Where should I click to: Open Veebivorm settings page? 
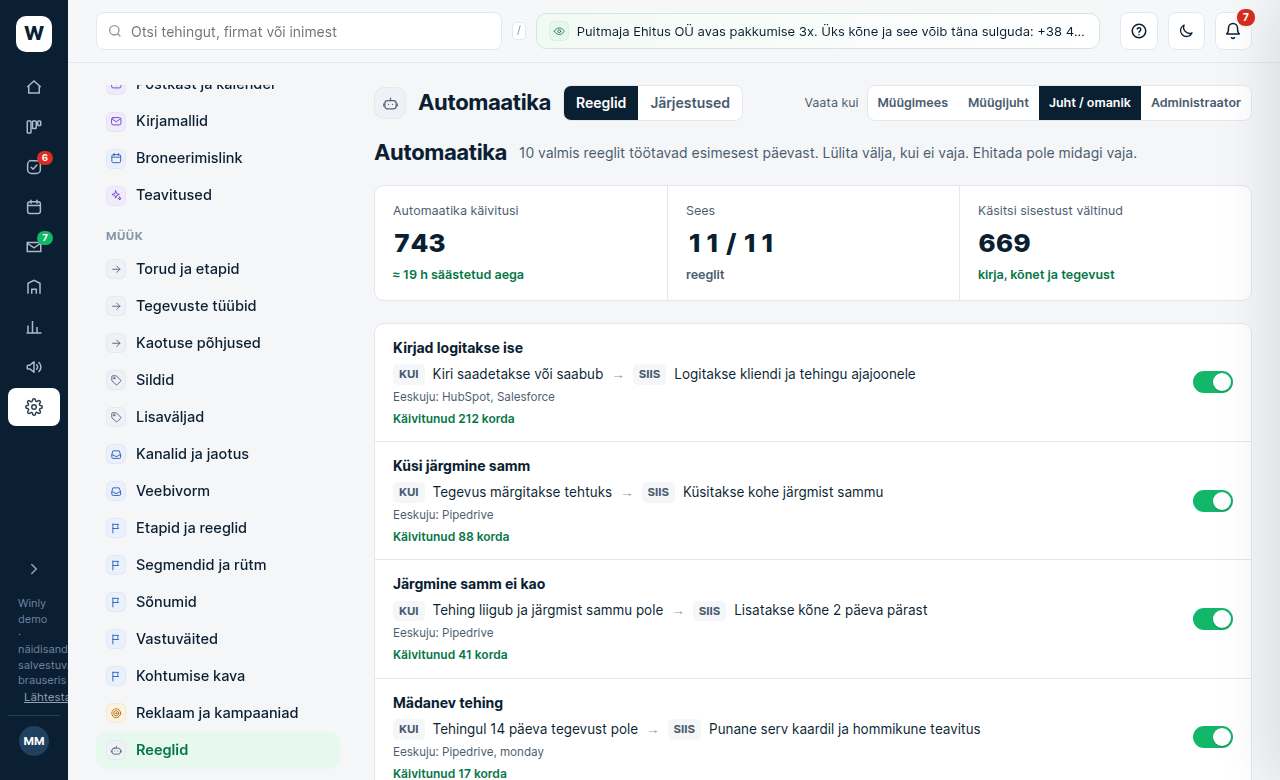(x=218, y=491)
